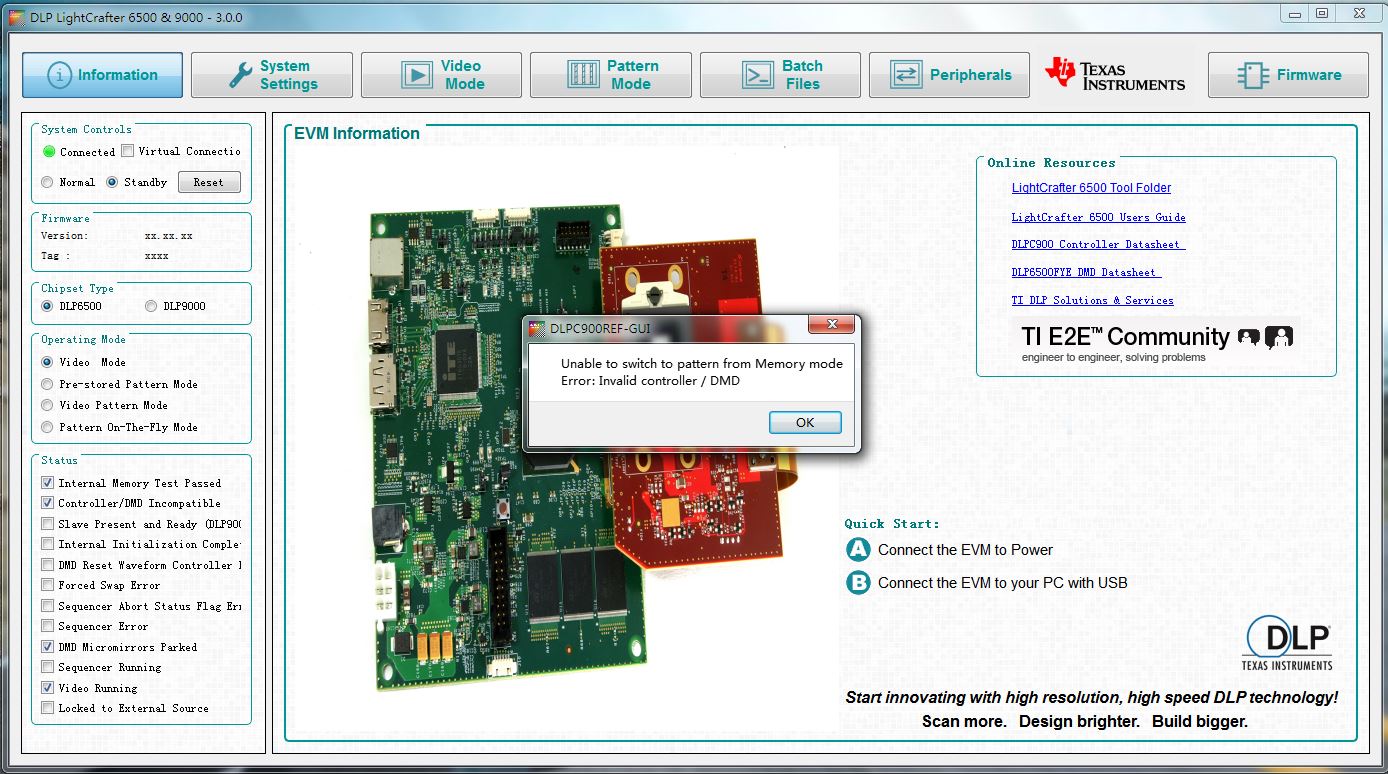Click the play icon on Video Mode
This screenshot has height=774, width=1388.
pos(416,75)
